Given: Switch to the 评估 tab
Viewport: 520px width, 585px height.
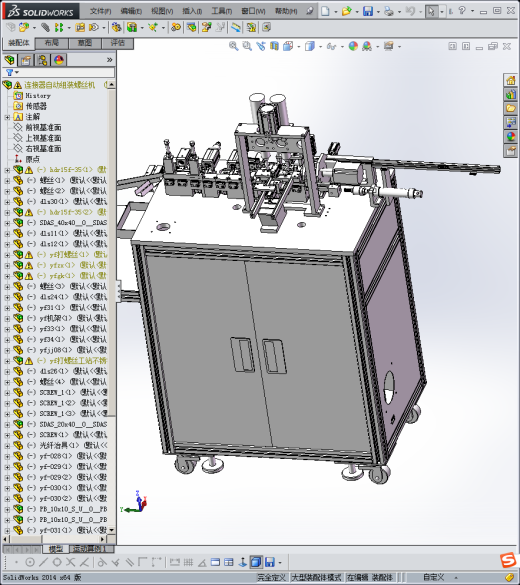Looking at the screenshot, I should coord(118,43).
